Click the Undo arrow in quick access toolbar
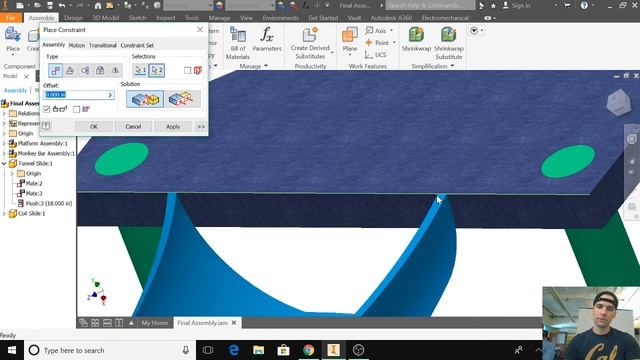This screenshot has width=640, height=360. point(62,5)
